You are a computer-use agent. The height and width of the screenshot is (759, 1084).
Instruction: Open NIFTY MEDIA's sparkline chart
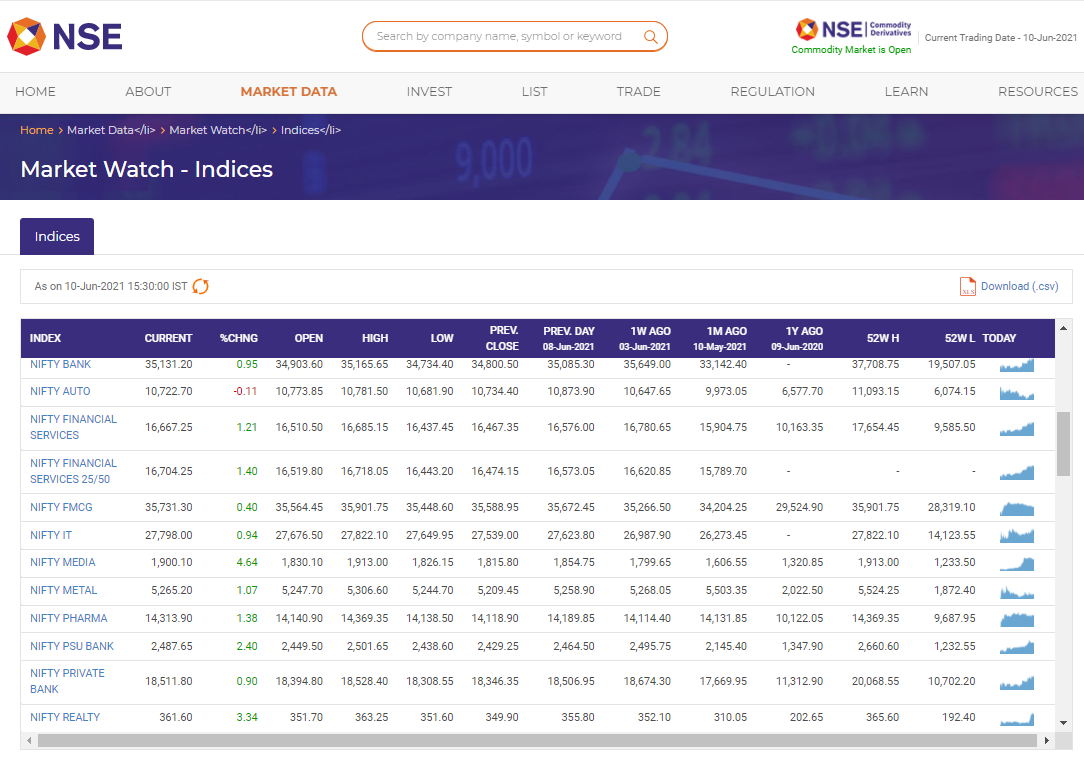1016,564
